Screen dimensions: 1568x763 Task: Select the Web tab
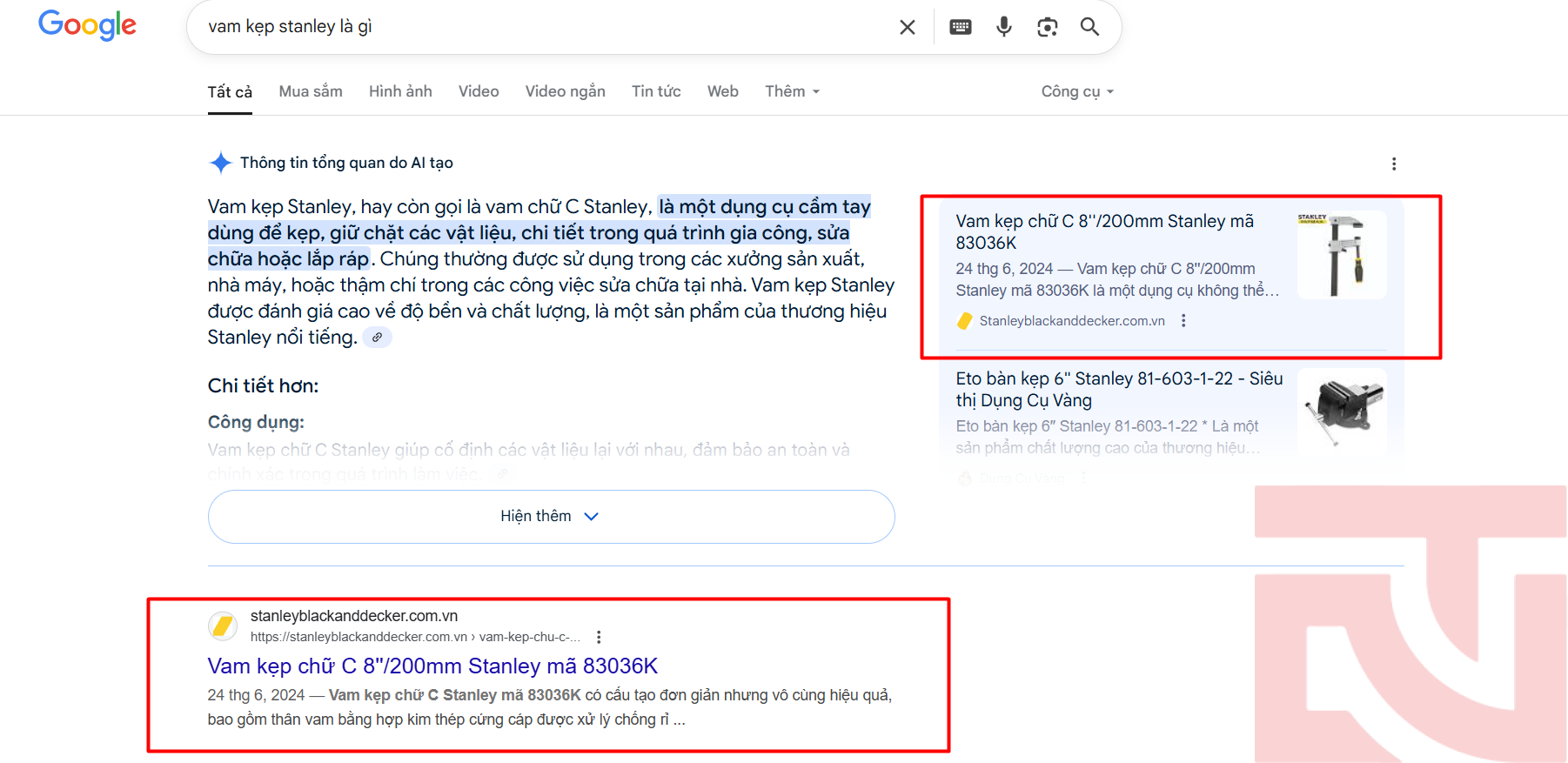click(x=723, y=91)
